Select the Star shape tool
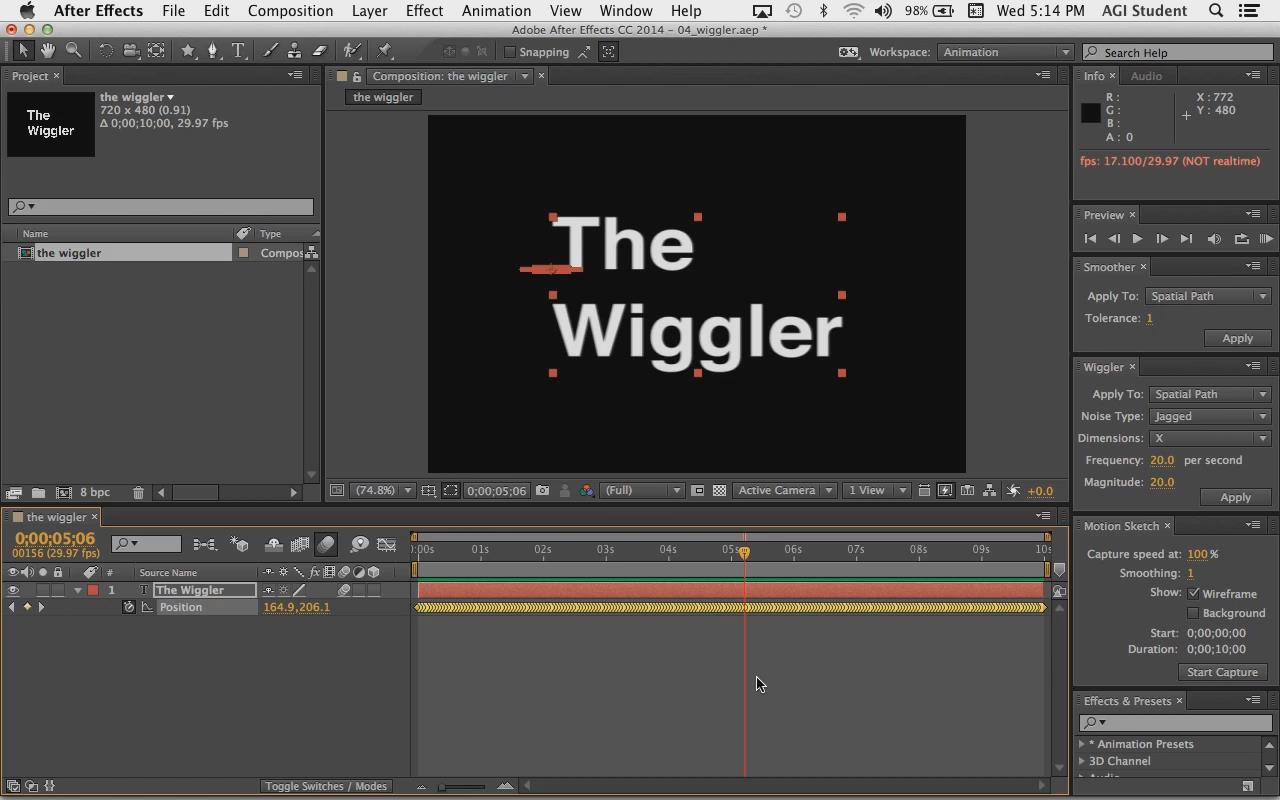Image resolution: width=1280 pixels, height=800 pixels. (188, 51)
